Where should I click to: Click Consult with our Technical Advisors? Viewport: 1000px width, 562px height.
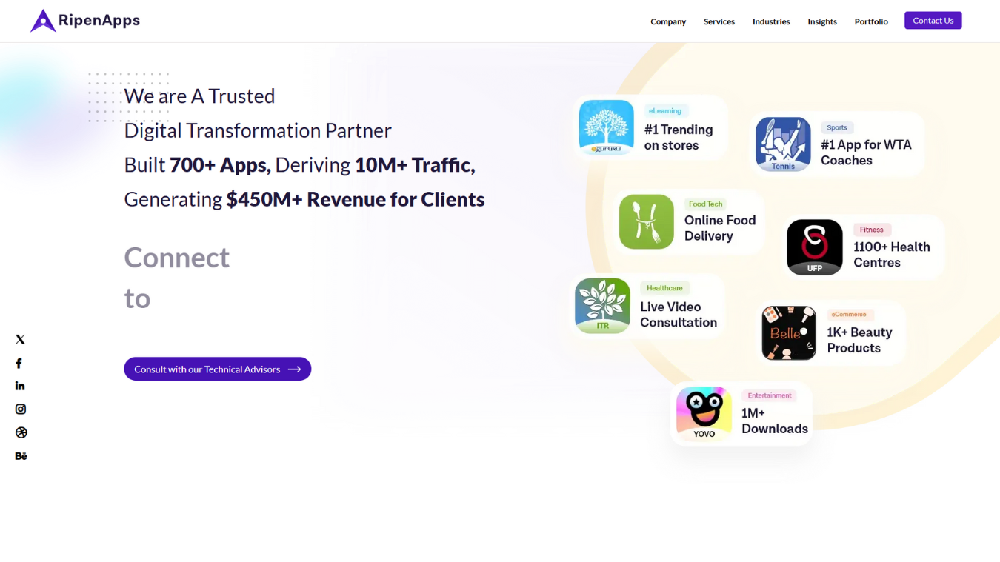217,369
